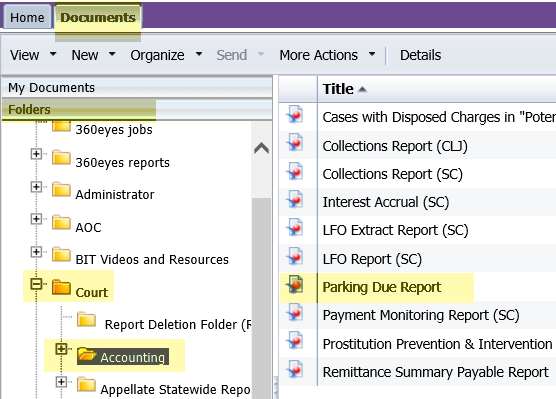Image resolution: width=556 pixels, height=399 pixels.
Task: Select the AOC folder label
Action: click(x=88, y=227)
